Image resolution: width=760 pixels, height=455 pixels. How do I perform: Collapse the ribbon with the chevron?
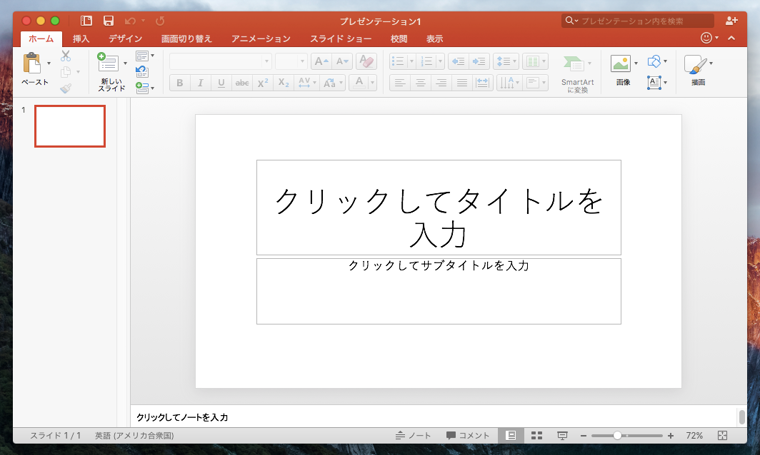pyautogui.click(x=731, y=38)
